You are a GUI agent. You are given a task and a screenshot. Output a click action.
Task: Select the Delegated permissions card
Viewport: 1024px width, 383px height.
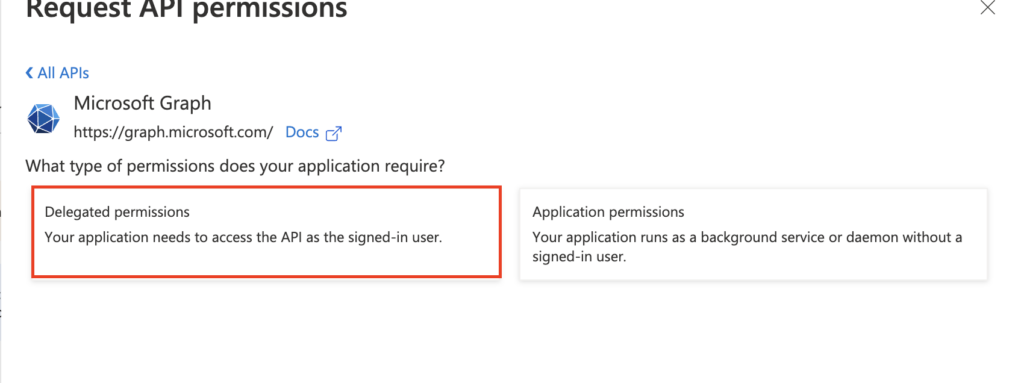266,232
